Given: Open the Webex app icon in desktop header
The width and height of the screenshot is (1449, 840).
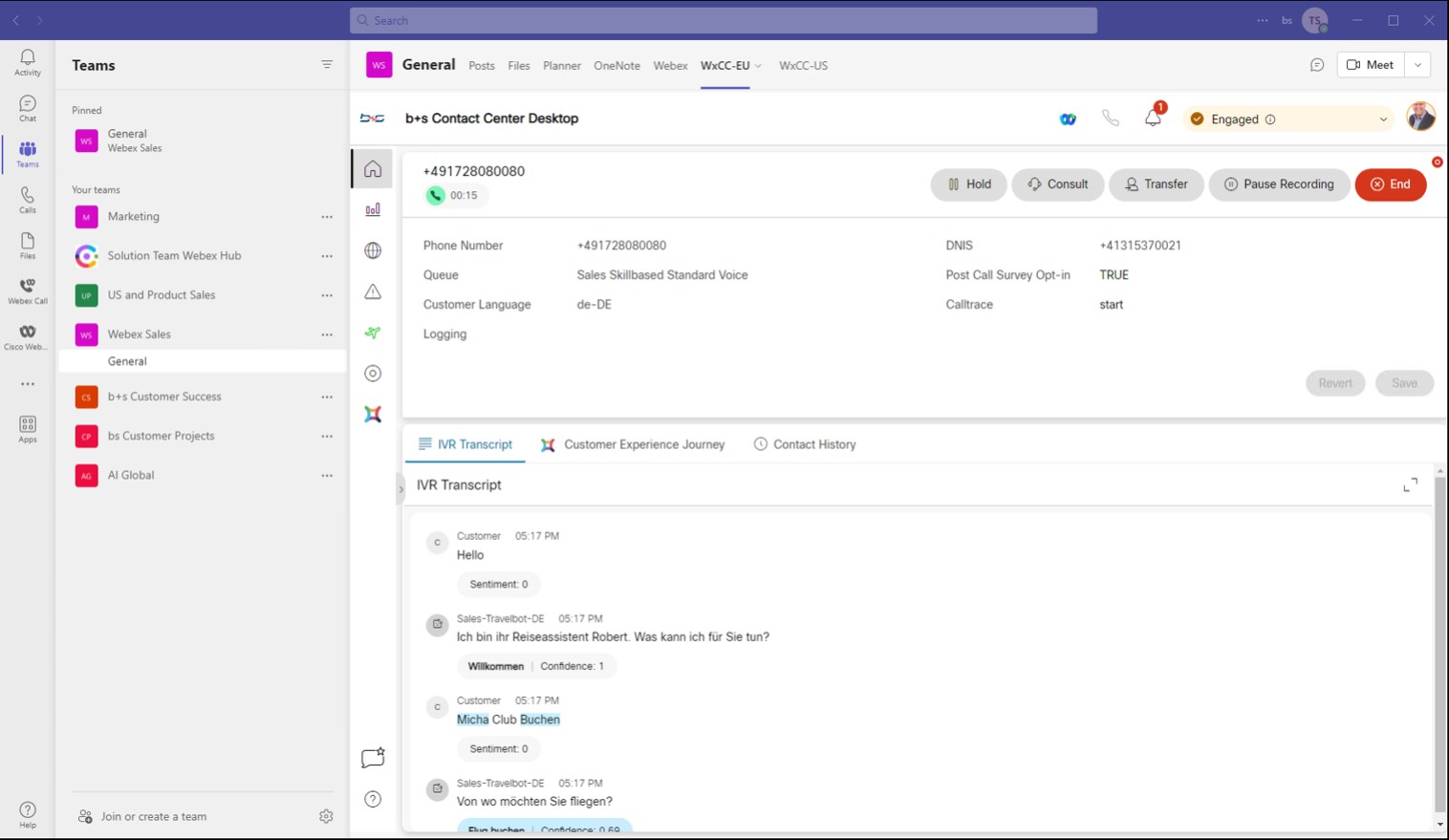Looking at the screenshot, I should click(x=1068, y=119).
